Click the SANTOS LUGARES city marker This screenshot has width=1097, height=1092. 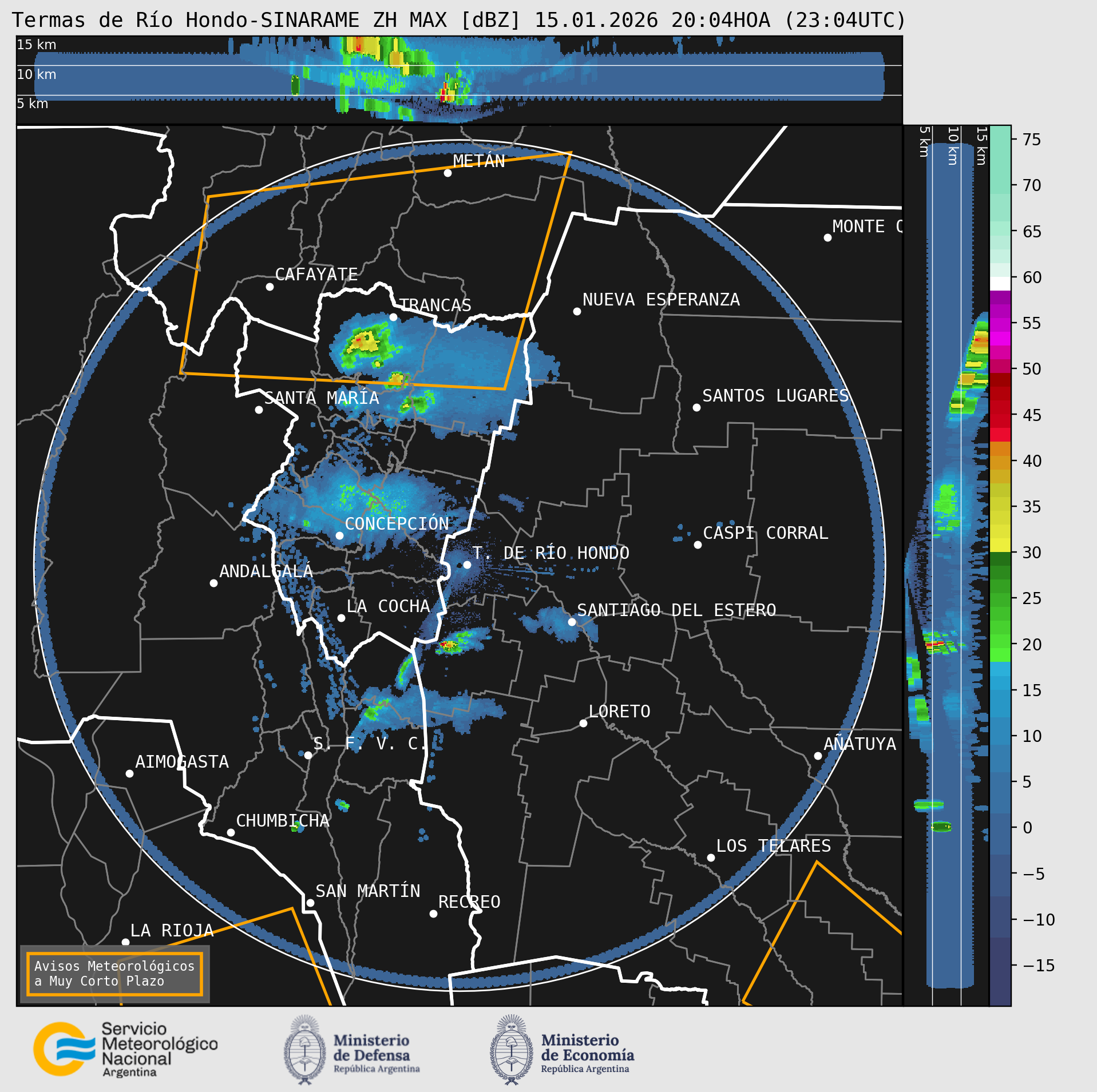tap(696, 407)
